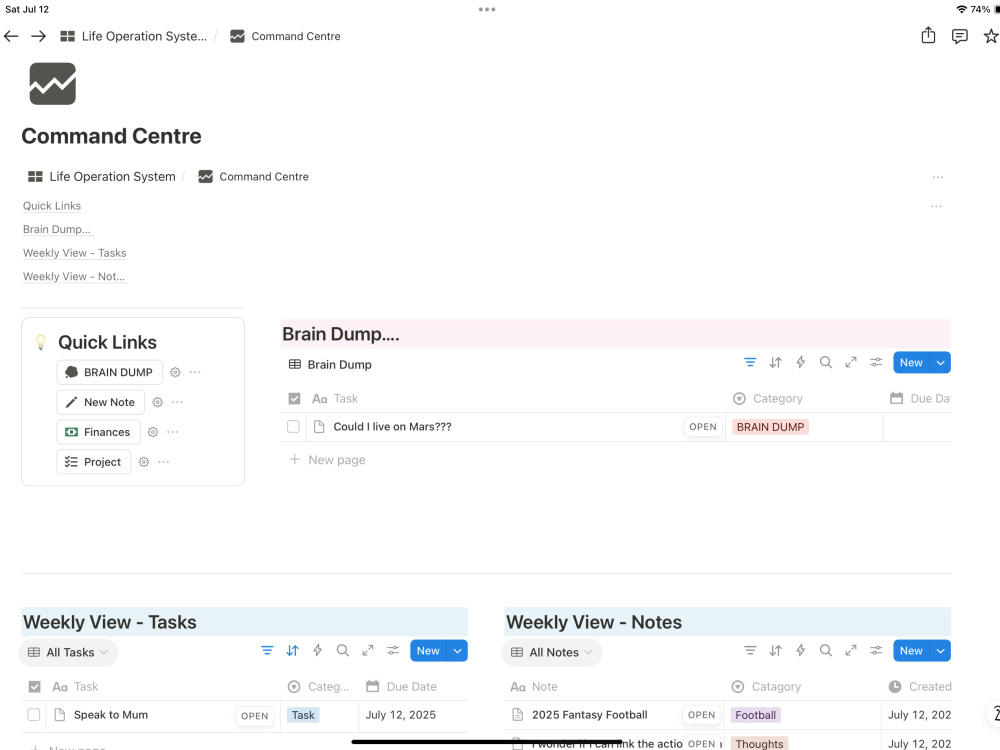Select the Brain Dump table view tab
Image resolution: width=1000 pixels, height=750 pixels.
tap(330, 364)
